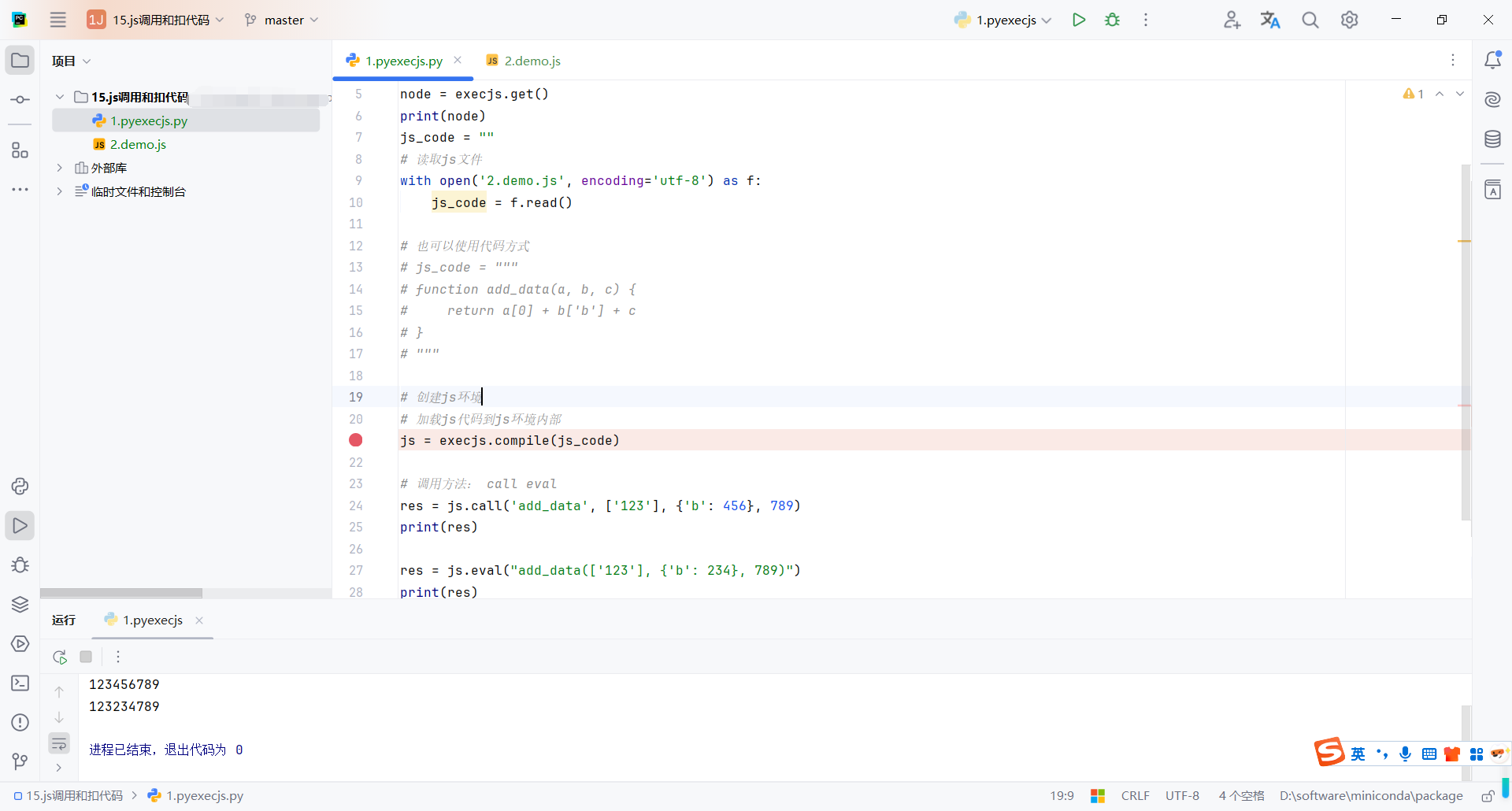Screen dimensions: 1512x811
Task: Click the editor vertical scrollbar
Action: (1466, 343)
